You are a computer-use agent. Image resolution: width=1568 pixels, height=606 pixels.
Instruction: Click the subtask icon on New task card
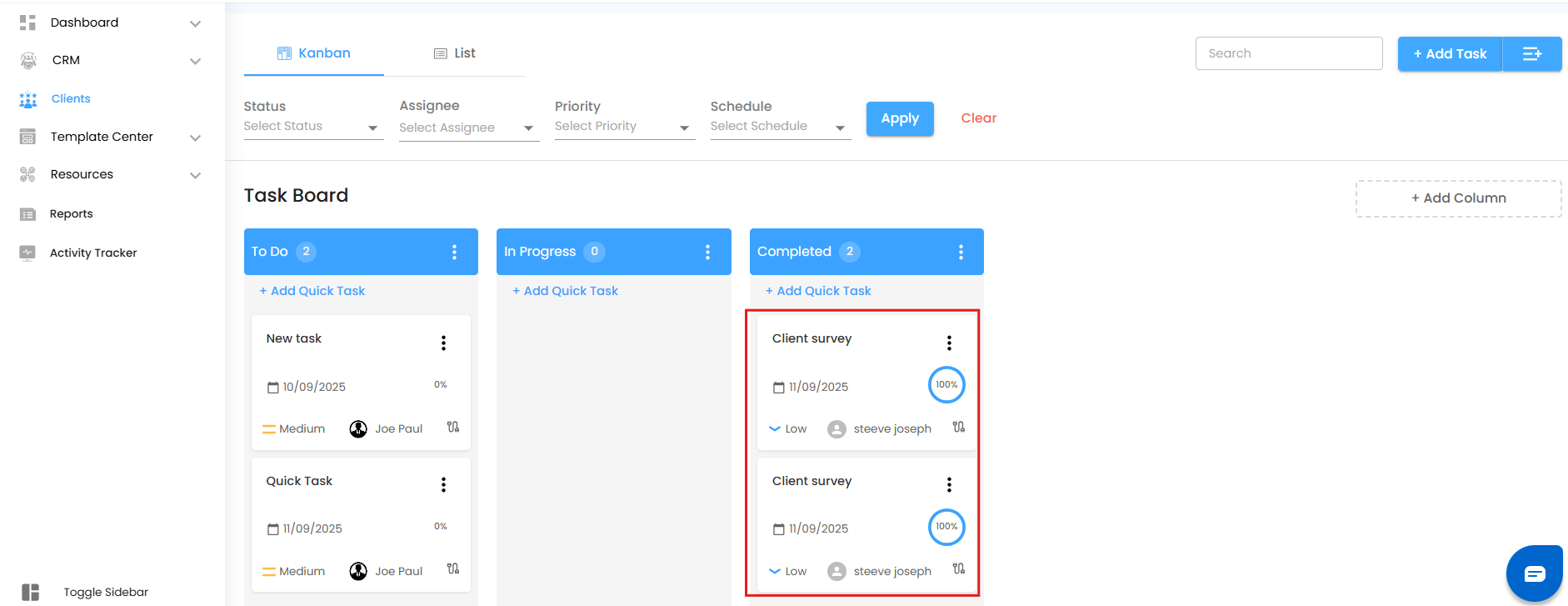pyautogui.click(x=453, y=427)
